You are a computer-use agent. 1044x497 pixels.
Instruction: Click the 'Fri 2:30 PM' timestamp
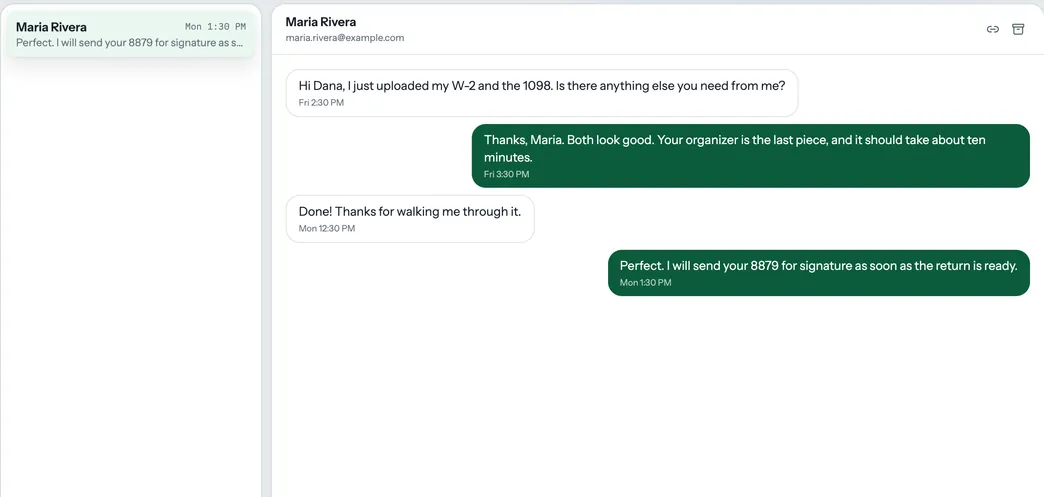[321, 103]
